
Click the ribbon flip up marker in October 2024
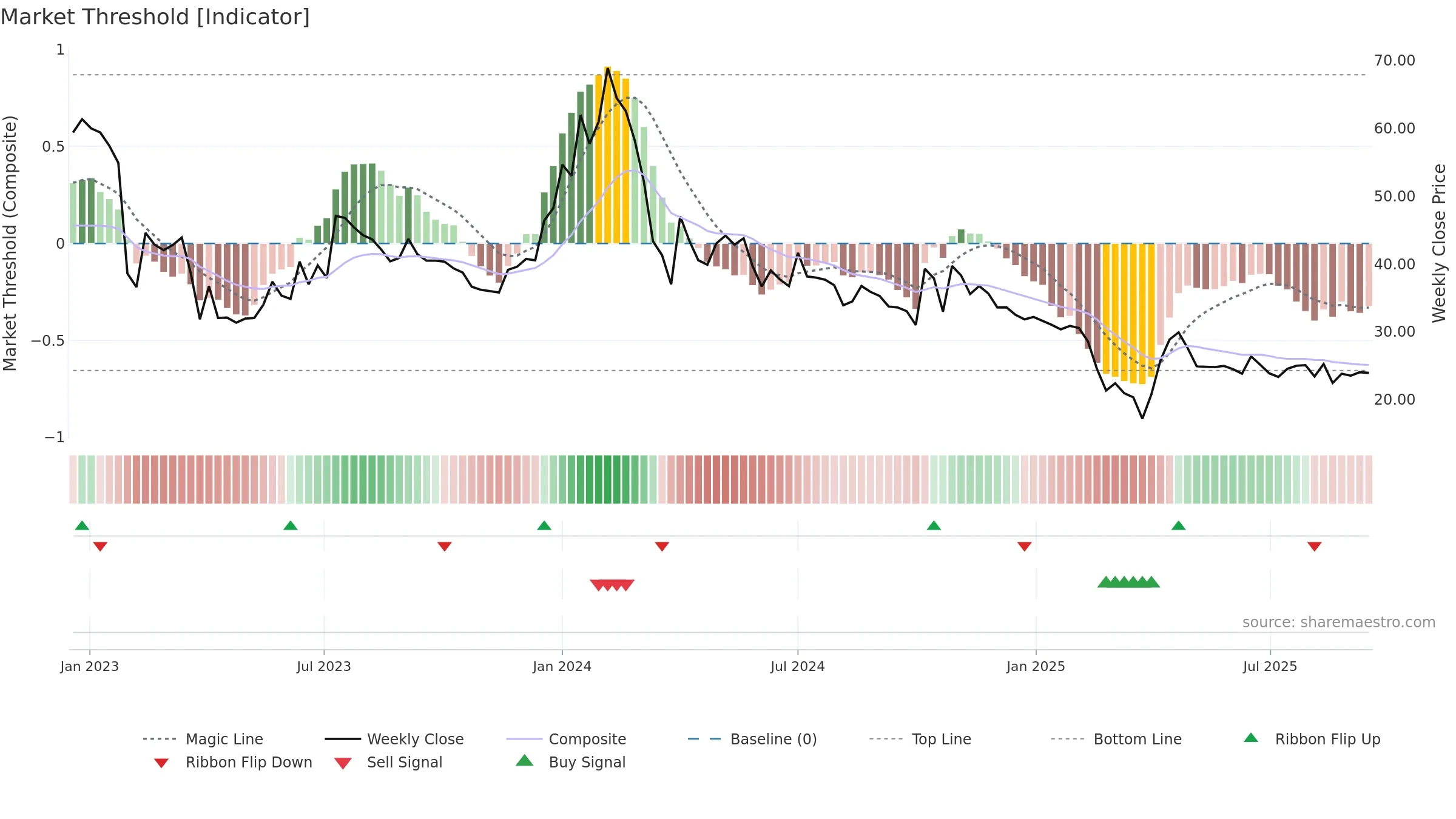(934, 525)
